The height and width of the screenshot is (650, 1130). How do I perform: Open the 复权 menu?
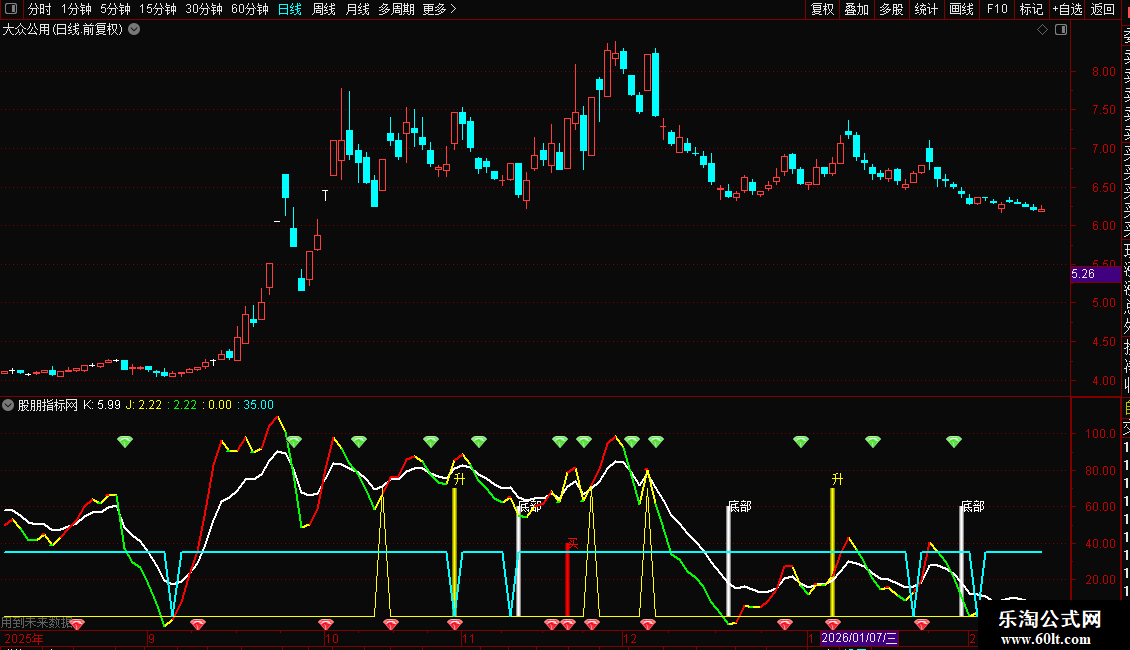pos(822,9)
